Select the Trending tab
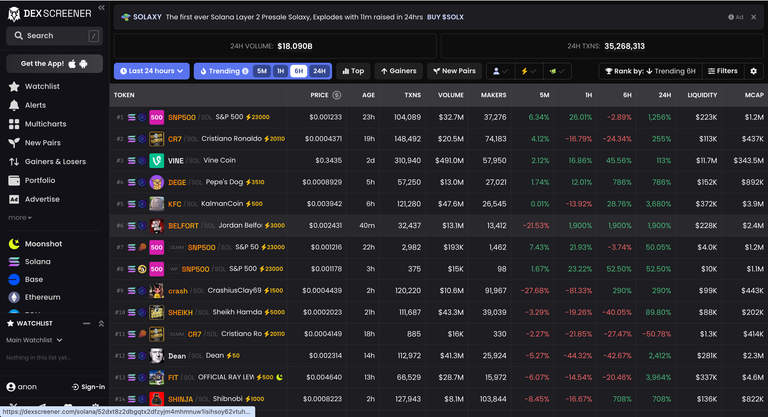This screenshot has width=768, height=417. point(223,71)
